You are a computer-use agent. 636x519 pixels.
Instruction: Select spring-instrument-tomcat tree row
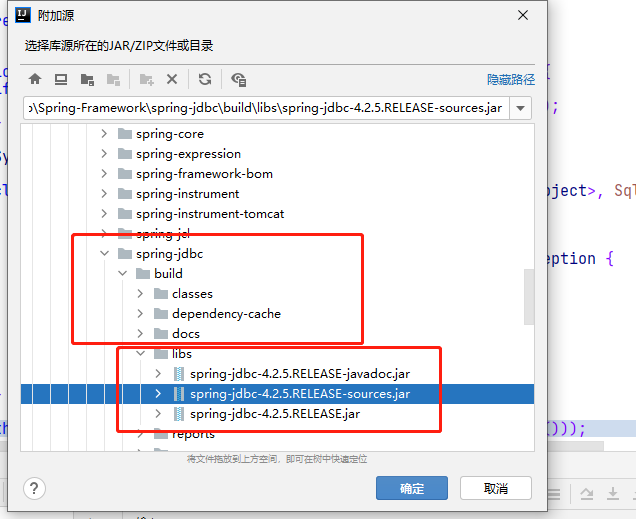[277, 214]
